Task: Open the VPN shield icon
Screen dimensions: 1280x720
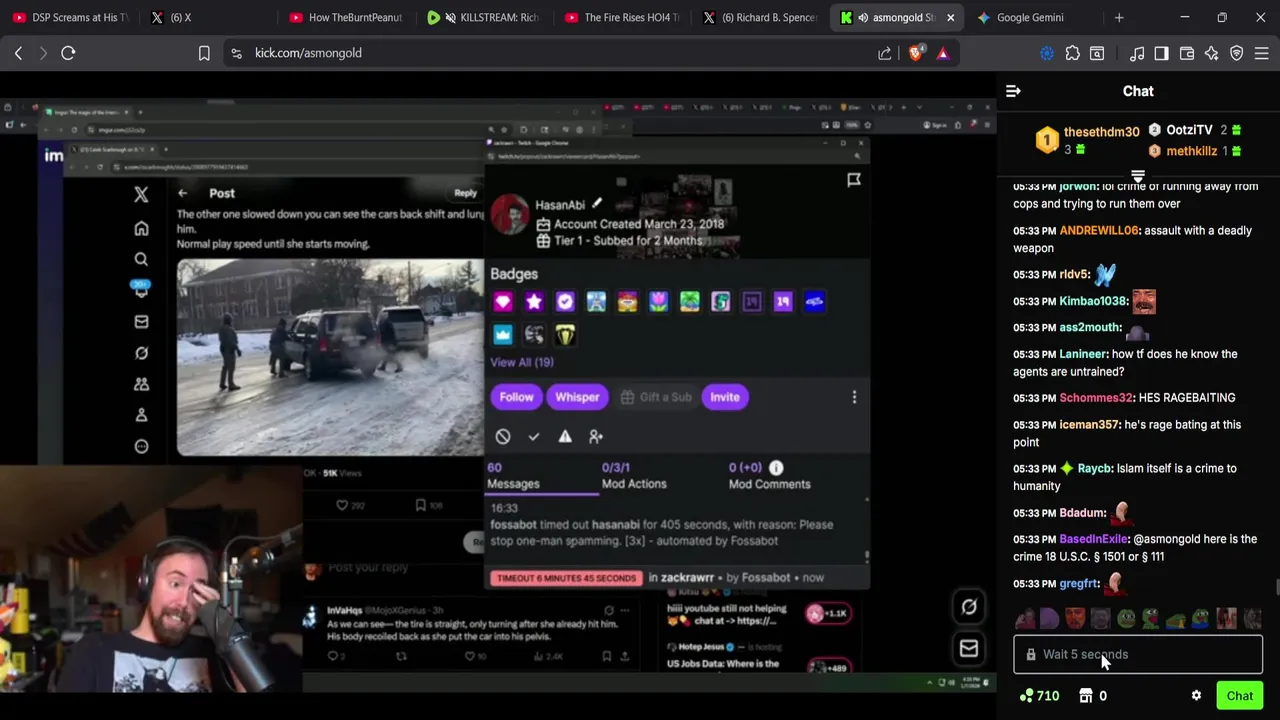Action: point(1236,53)
